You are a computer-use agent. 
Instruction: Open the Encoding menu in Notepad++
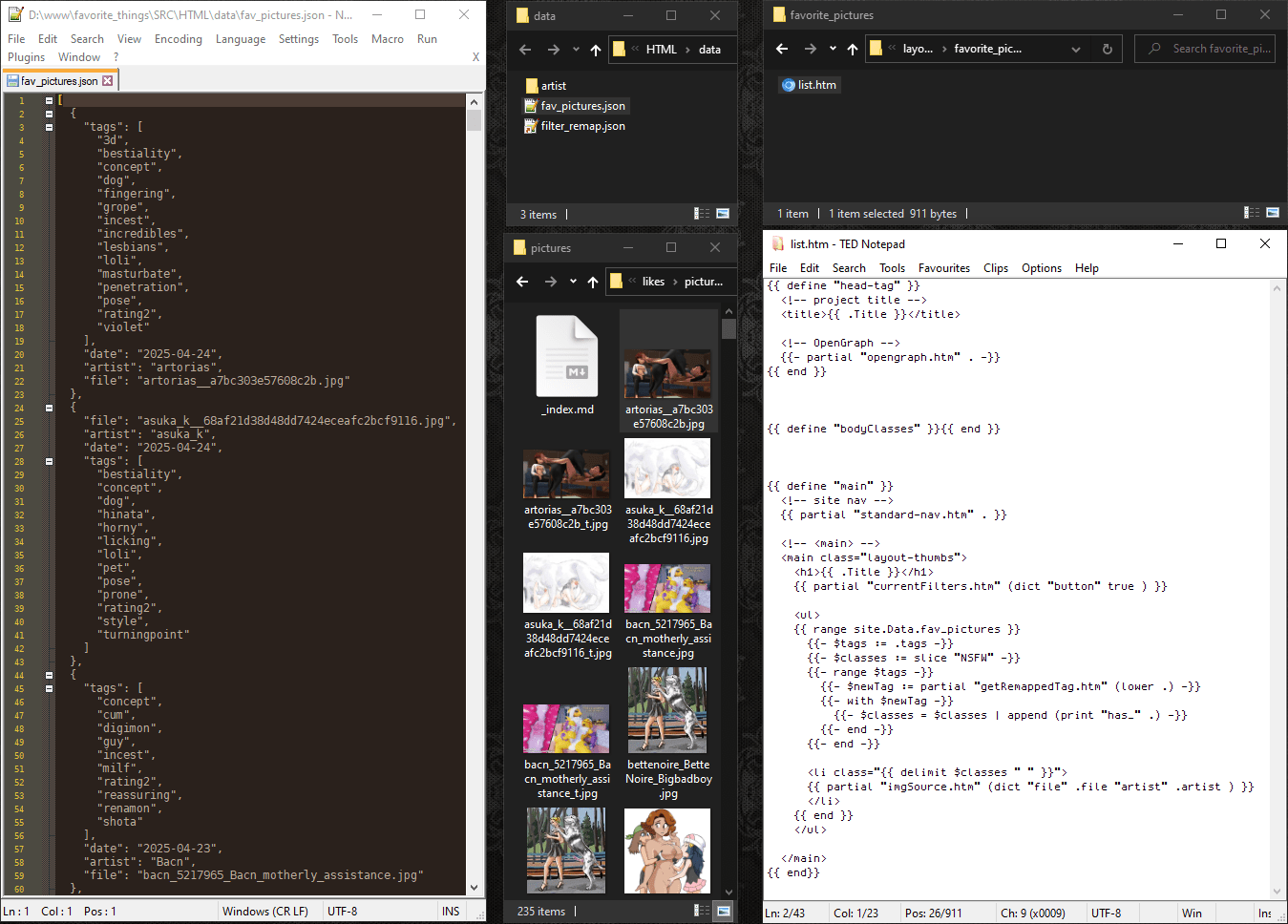[x=179, y=39]
